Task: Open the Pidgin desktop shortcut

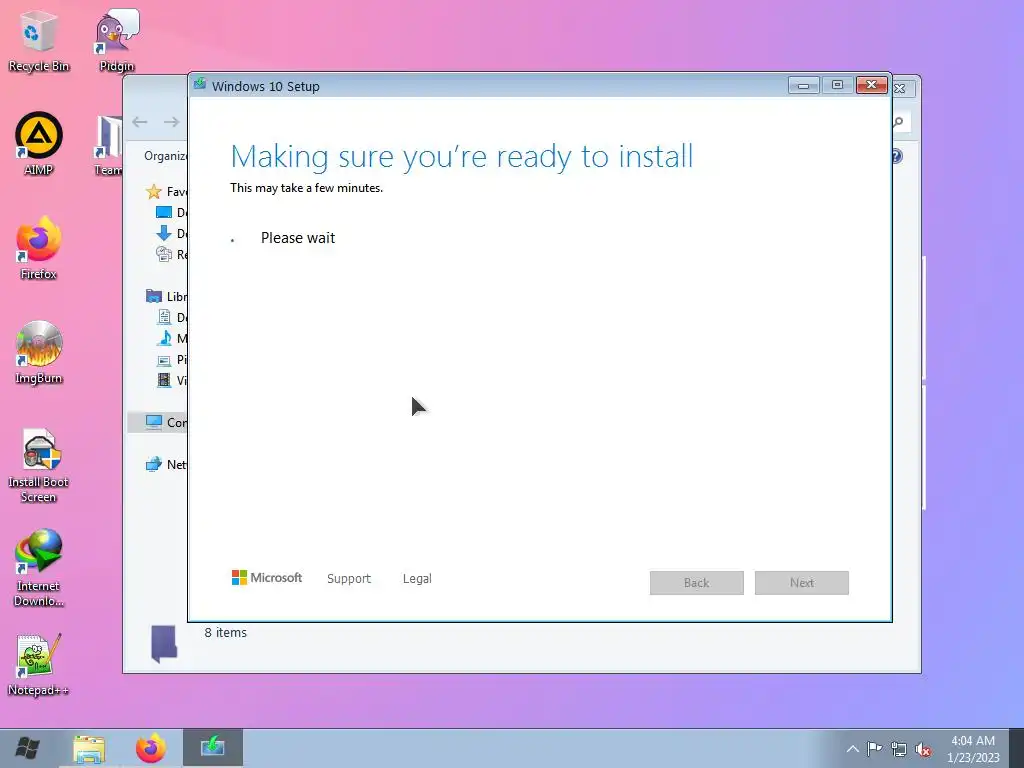Action: click(x=117, y=41)
